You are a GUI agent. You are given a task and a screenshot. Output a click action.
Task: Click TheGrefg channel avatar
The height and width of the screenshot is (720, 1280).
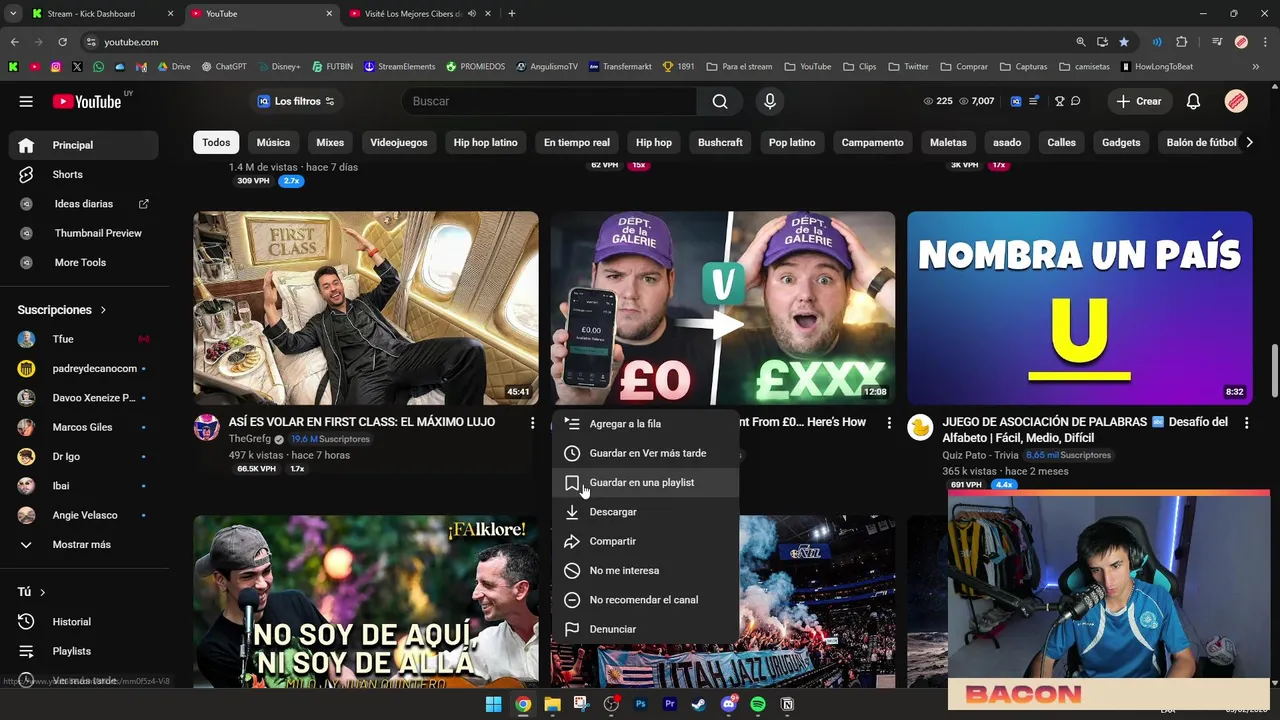[x=207, y=428]
